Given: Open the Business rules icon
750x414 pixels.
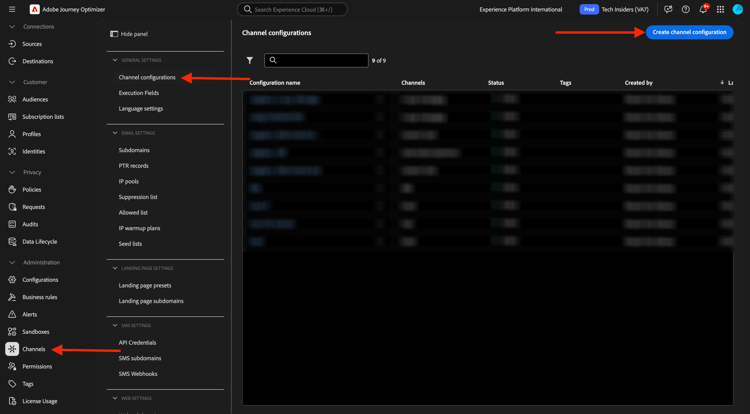Looking at the screenshot, I should pos(12,297).
